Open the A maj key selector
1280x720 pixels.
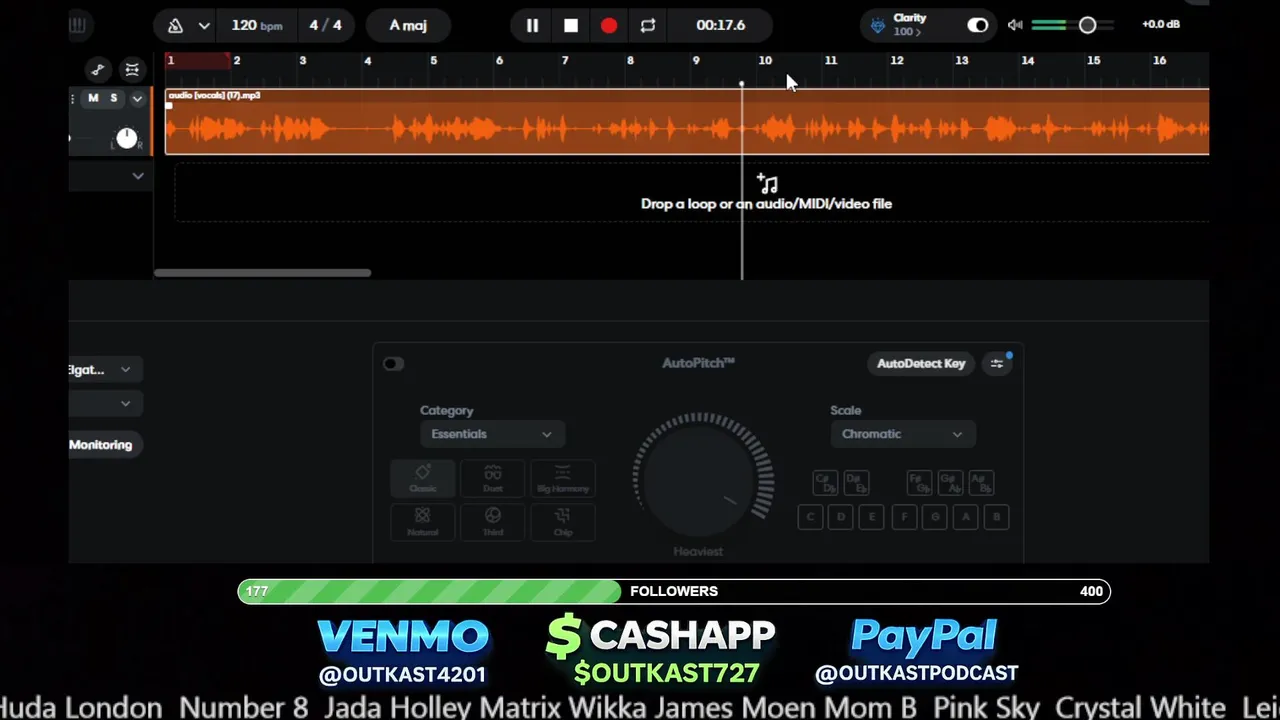point(408,25)
